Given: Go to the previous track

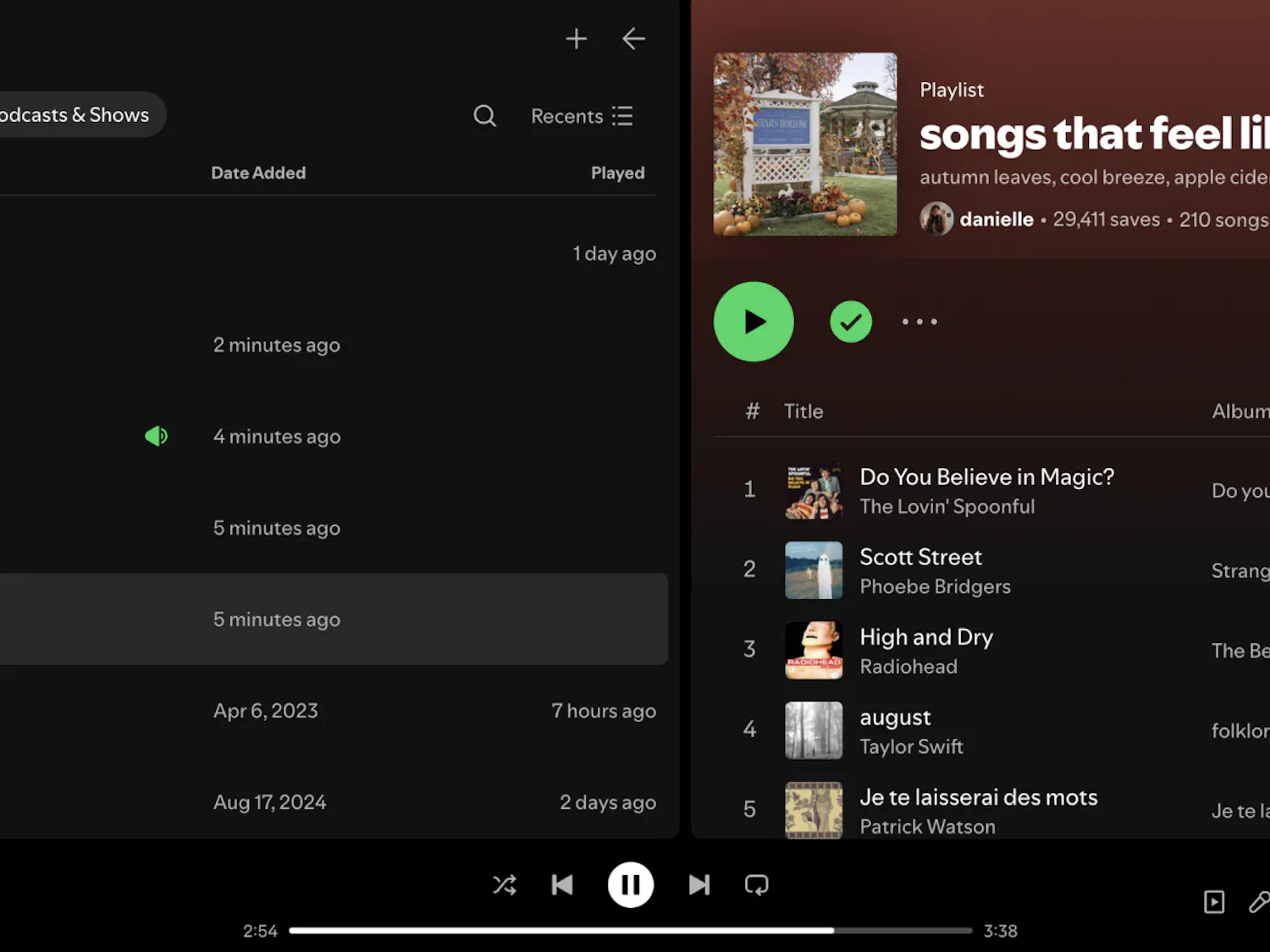Looking at the screenshot, I should [x=562, y=885].
